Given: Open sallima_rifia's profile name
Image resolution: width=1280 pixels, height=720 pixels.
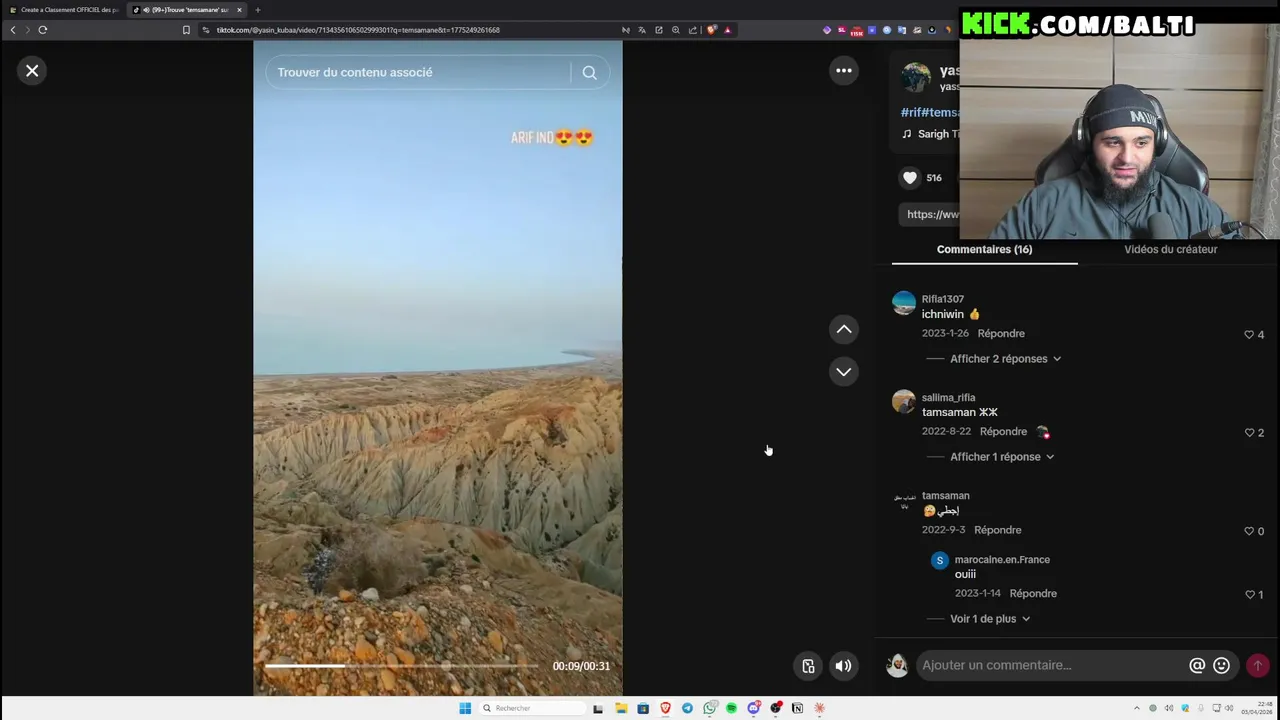Looking at the screenshot, I should pos(948,397).
